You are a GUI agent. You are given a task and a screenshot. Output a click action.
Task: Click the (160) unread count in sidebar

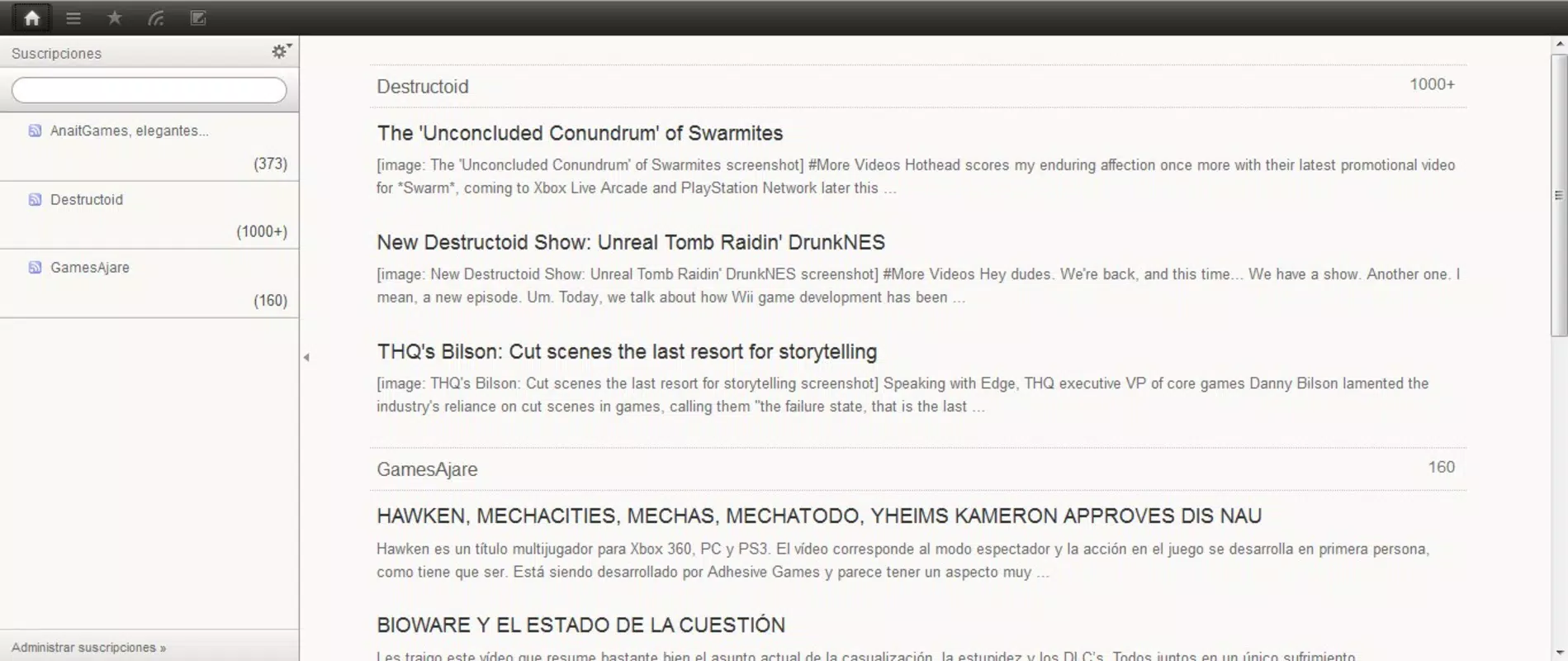(x=270, y=301)
